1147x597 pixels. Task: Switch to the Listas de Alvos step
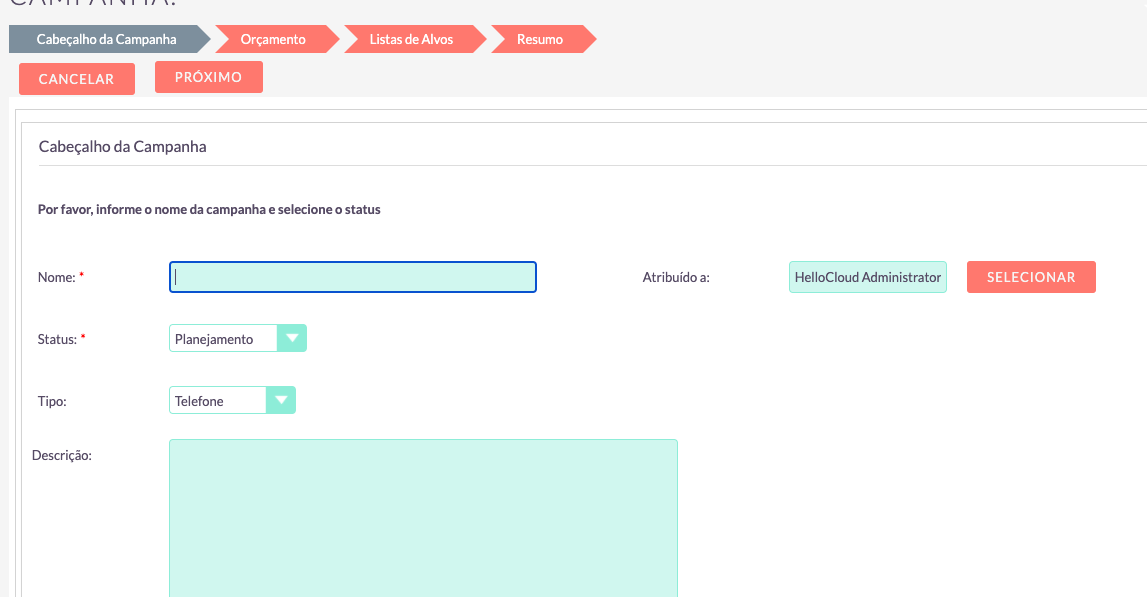click(x=411, y=40)
